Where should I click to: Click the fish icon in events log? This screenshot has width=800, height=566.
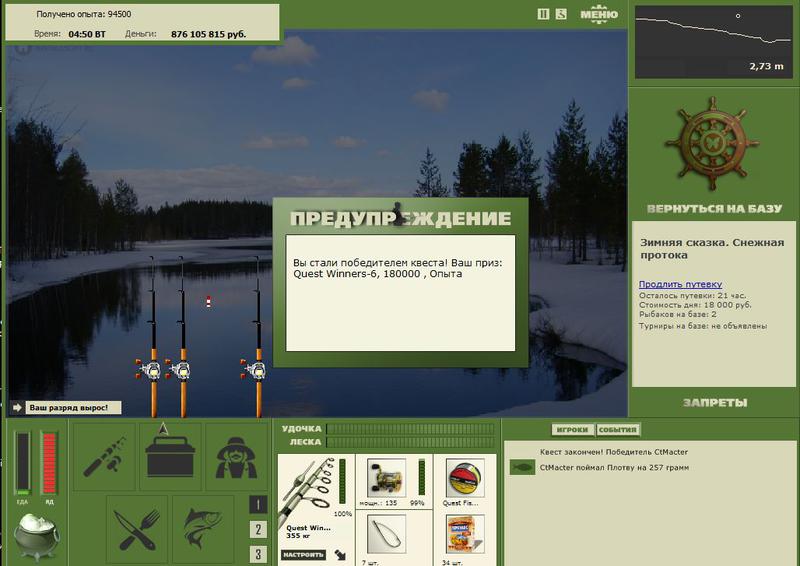coord(522,467)
